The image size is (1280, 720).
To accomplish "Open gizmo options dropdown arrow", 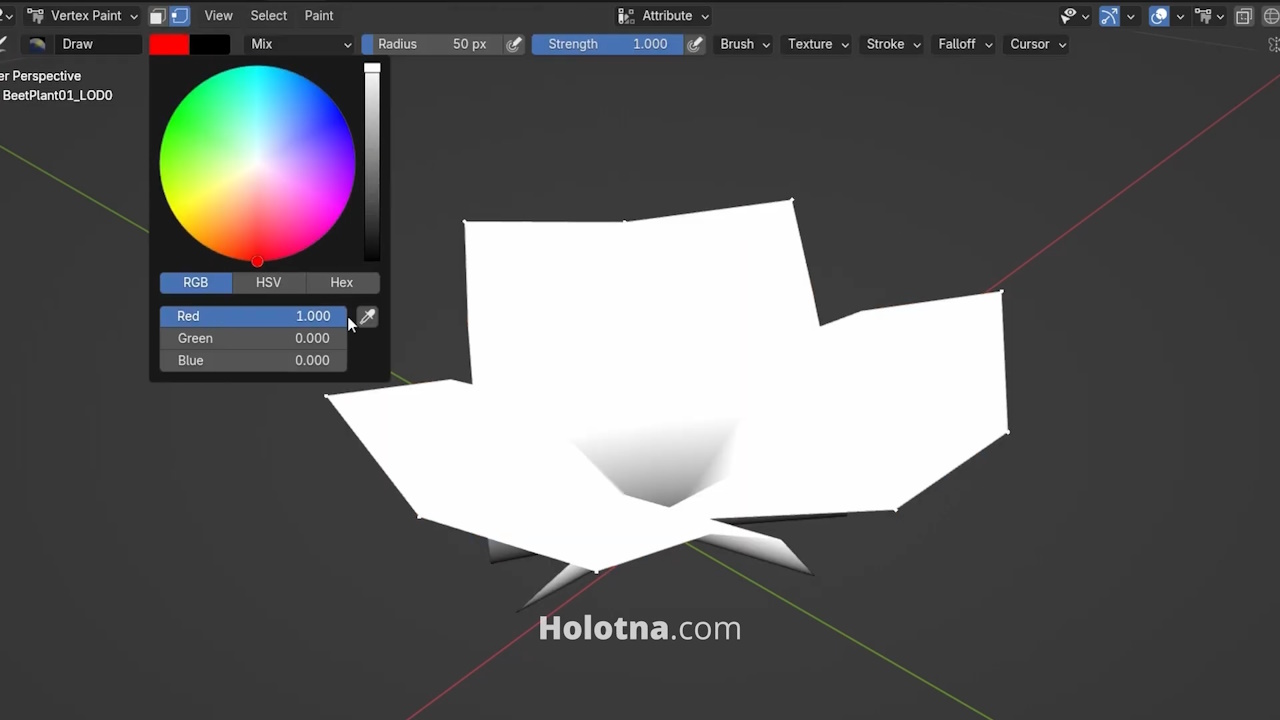I will coord(1130,16).
